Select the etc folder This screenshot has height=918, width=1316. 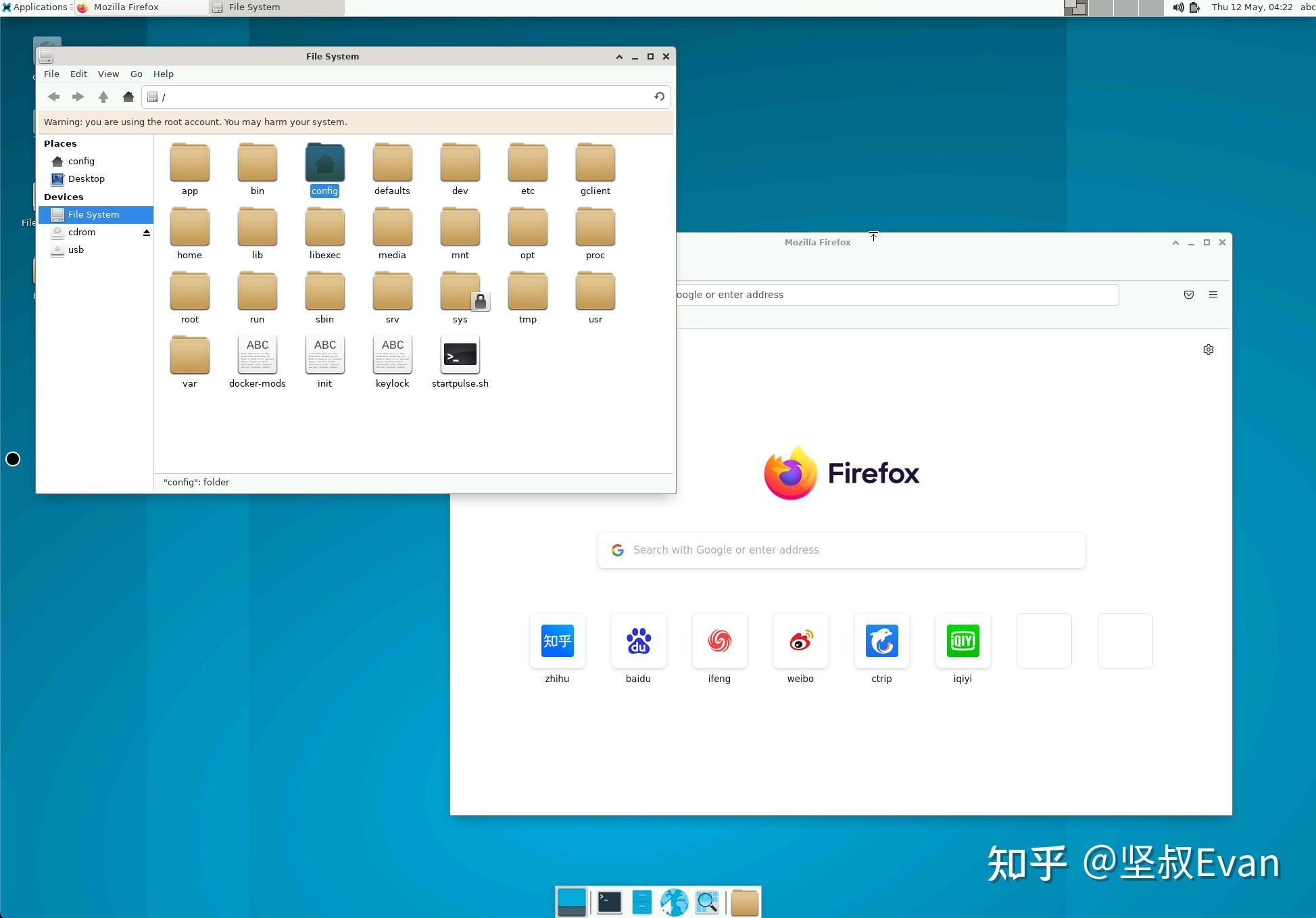click(528, 169)
